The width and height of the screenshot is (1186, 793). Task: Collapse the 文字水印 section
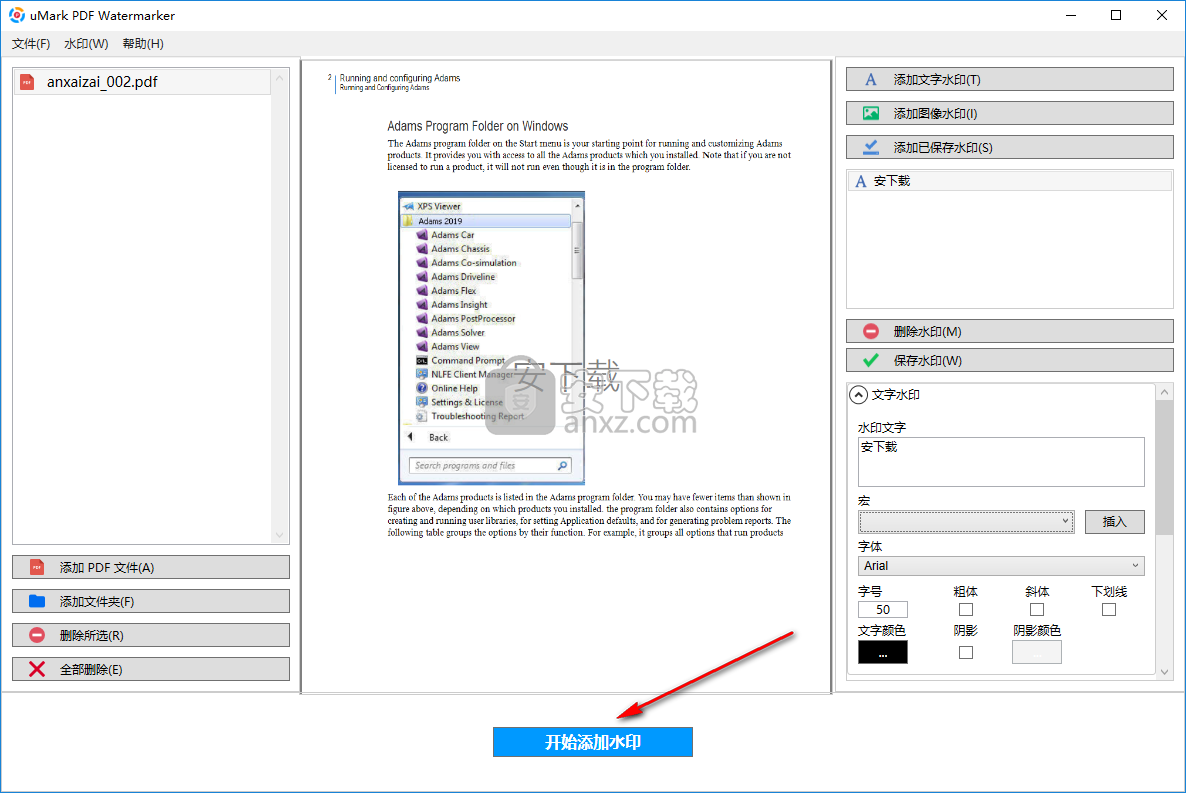[858, 395]
